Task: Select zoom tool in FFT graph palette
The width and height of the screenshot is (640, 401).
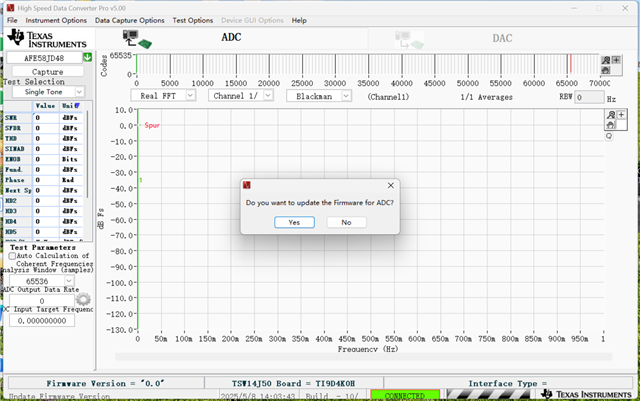Action: [611, 115]
